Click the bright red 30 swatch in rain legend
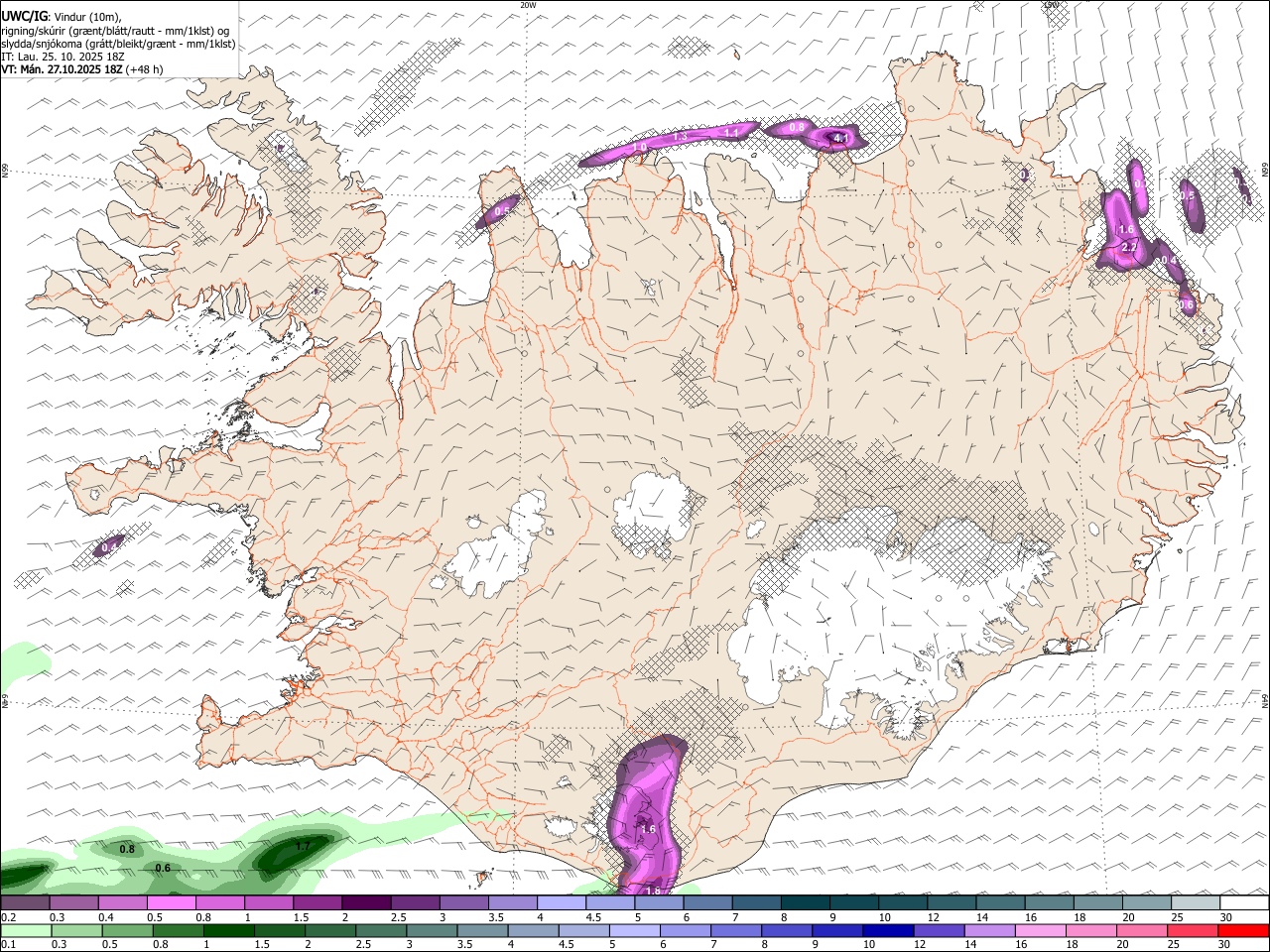This screenshot has height=952, width=1270. [x=1244, y=931]
